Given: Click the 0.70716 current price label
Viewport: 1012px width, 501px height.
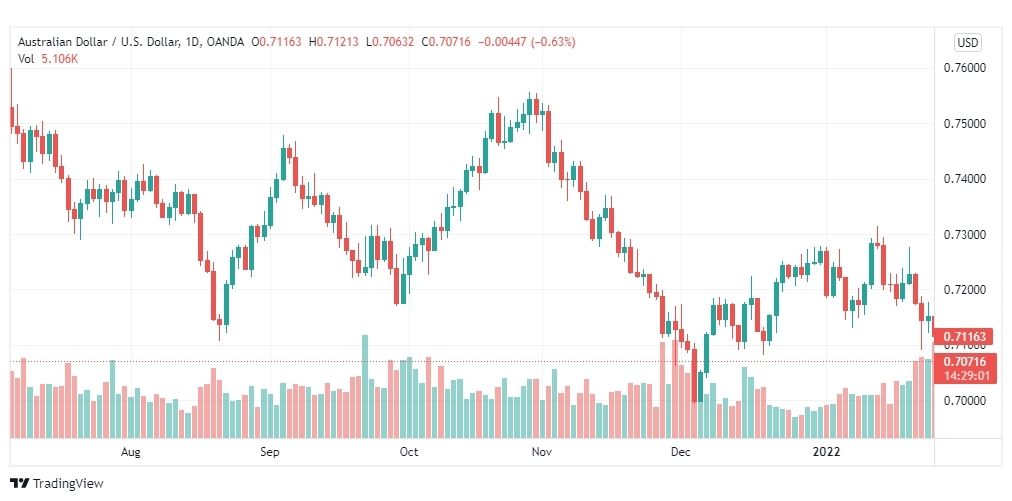Looking at the screenshot, I should click(965, 362).
